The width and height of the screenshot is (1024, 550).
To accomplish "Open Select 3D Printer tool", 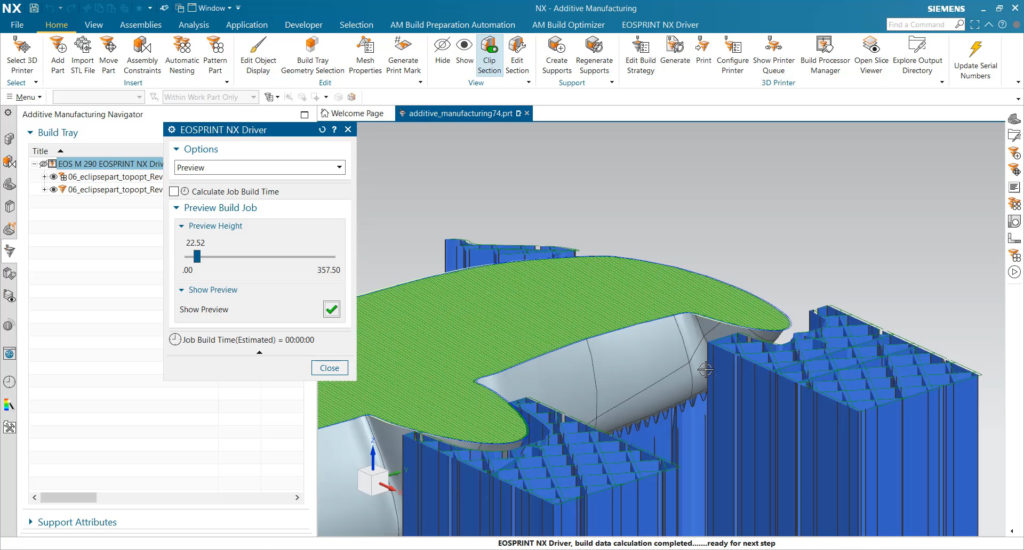I will click(x=22, y=55).
